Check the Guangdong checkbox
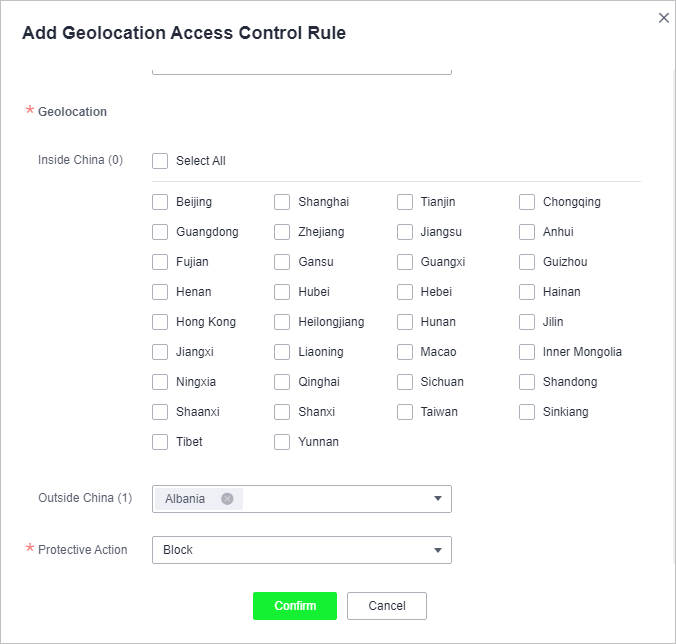676x644 pixels. tap(160, 232)
